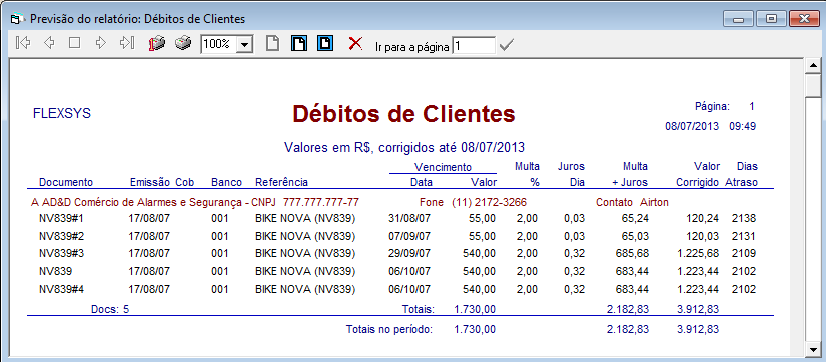
Task: Click the 'Vencimento' header label
Action: tap(443, 167)
